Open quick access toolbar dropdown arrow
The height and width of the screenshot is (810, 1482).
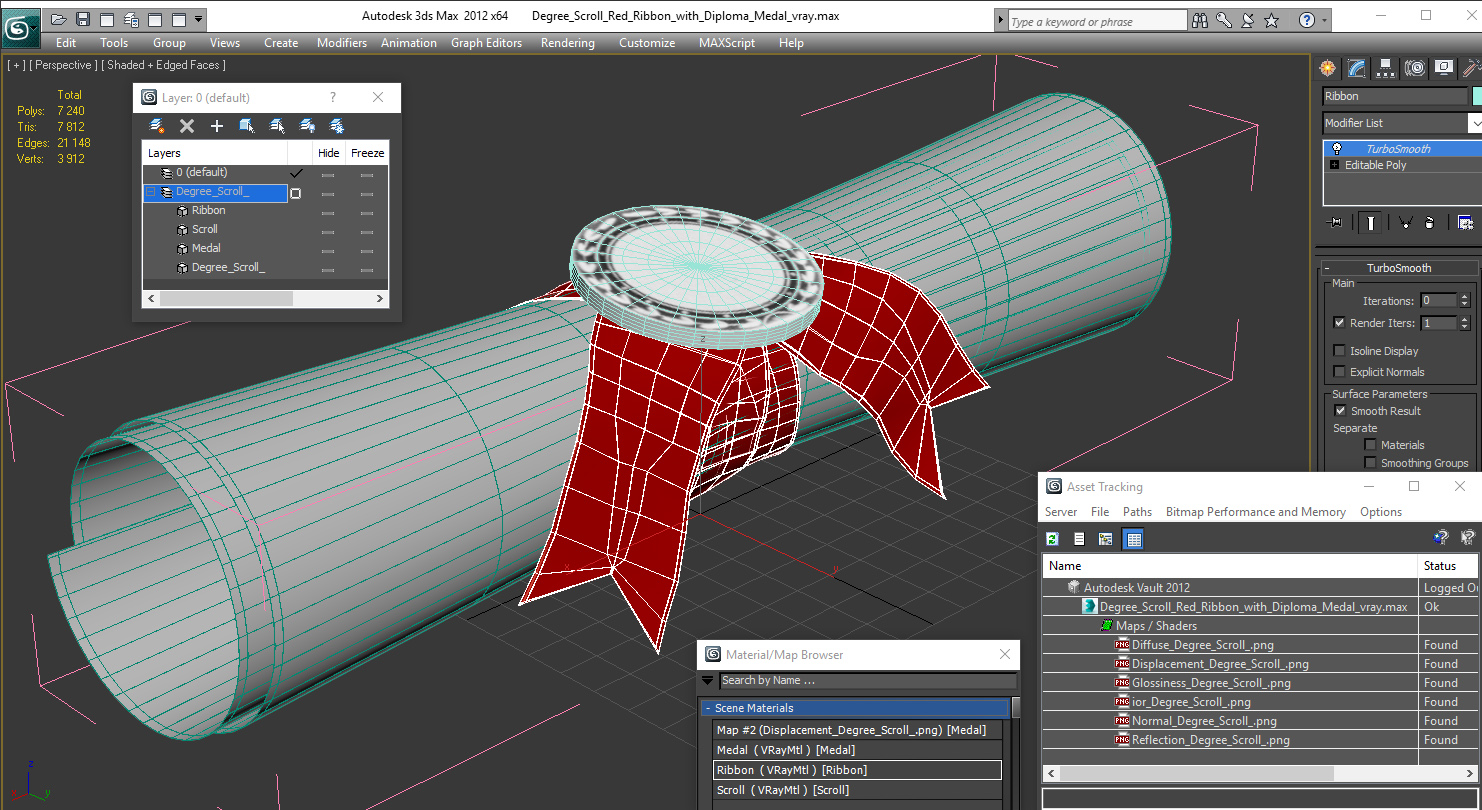[199, 19]
